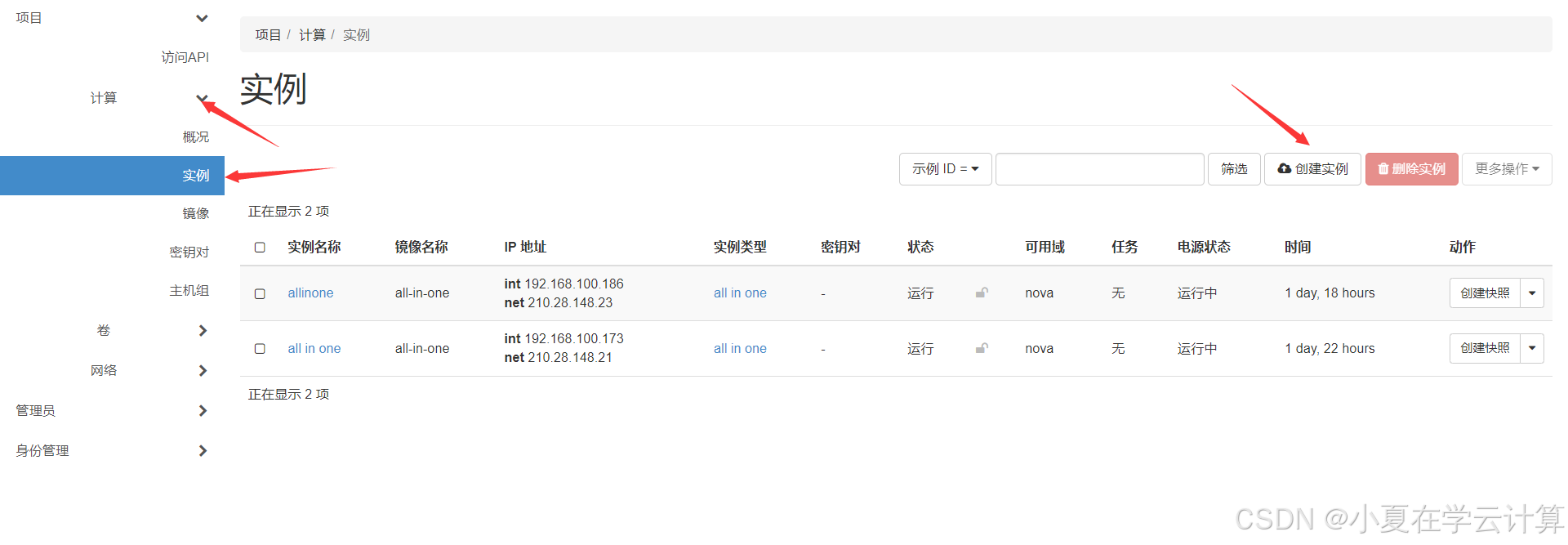Viewport: 1568px width, 545px height.
Task: Click the 任务 column header
Action: [x=1125, y=247]
